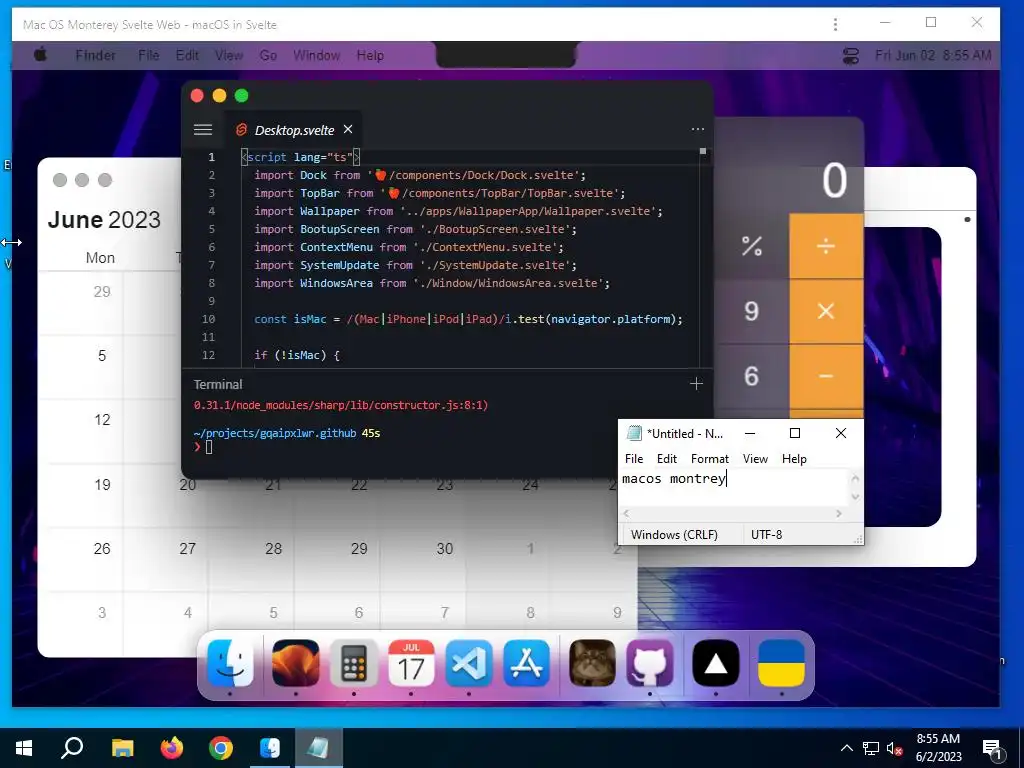Click Notepad vertical scrollbar up arrow
The height and width of the screenshot is (768, 1024).
click(x=855, y=479)
